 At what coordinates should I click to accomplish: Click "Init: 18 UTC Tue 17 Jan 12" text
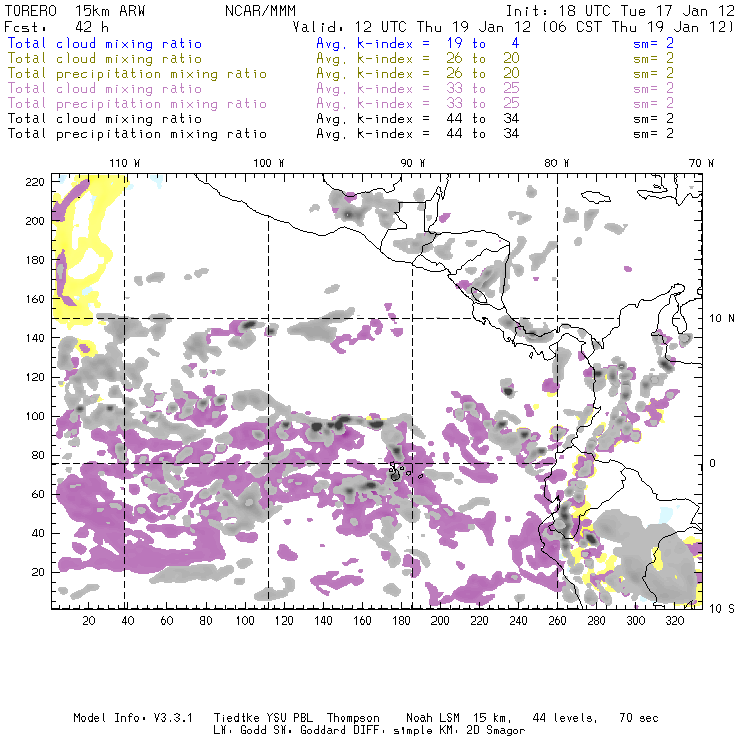pos(620,11)
